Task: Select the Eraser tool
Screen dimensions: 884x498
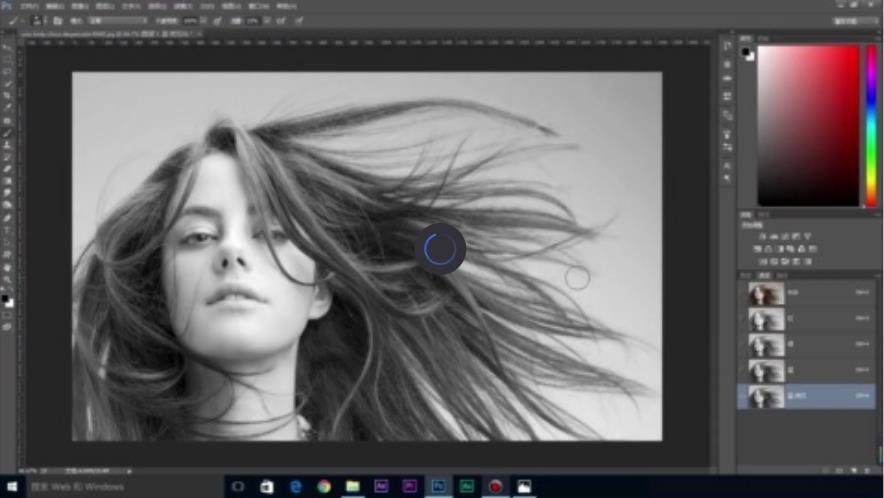Action: click(x=8, y=168)
